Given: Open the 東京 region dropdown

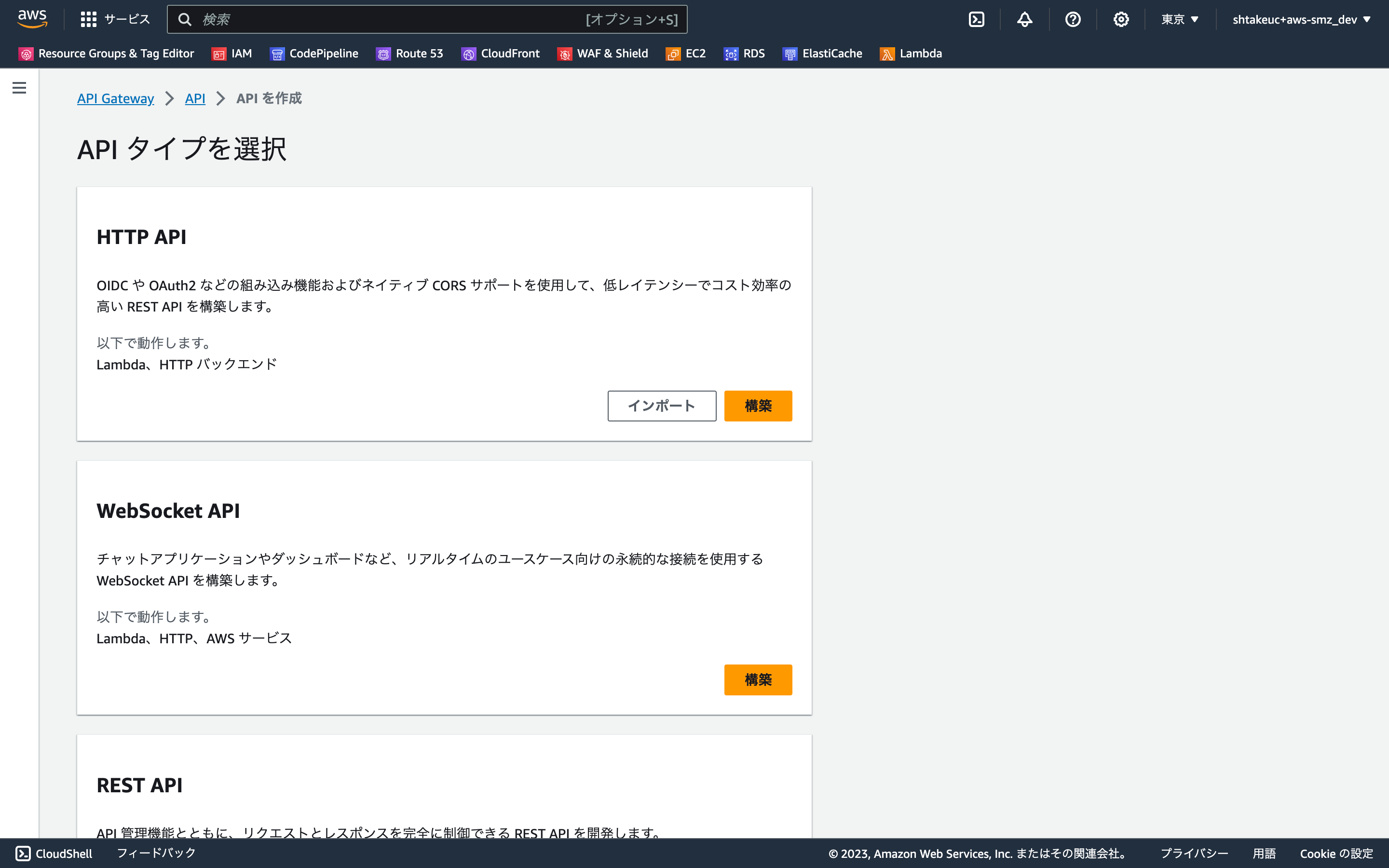Looking at the screenshot, I should point(1178,19).
